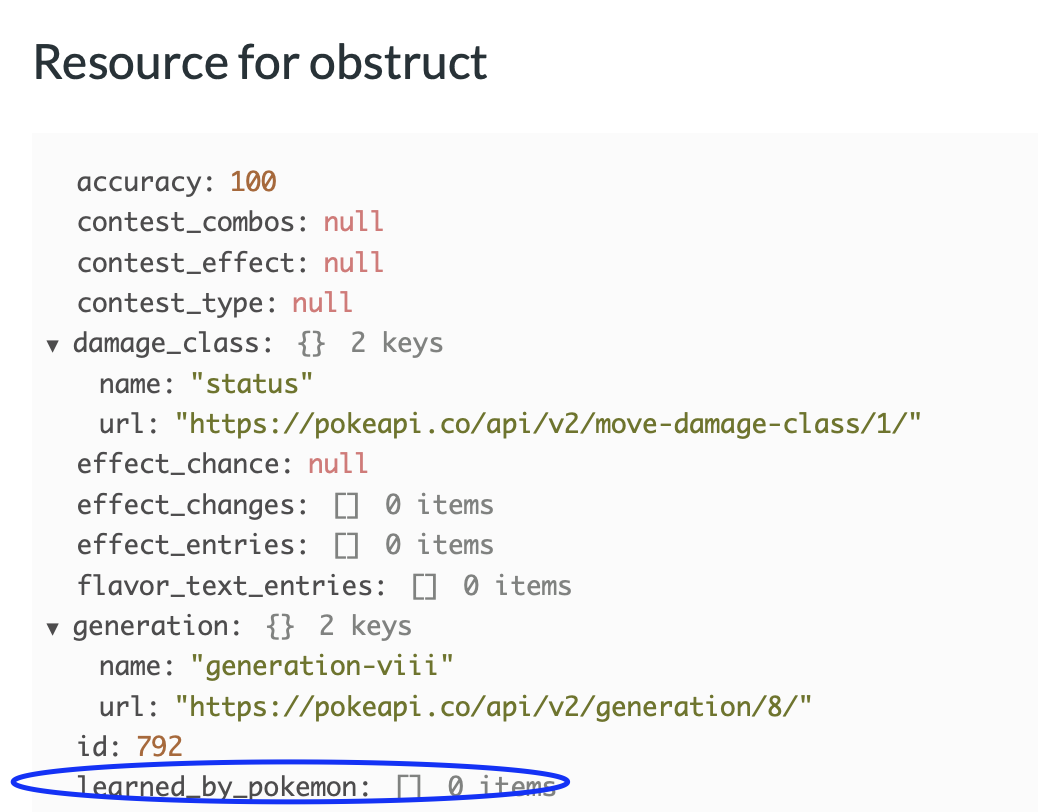Click the "generation-viii" name value
1038x812 pixels.
tap(322, 666)
